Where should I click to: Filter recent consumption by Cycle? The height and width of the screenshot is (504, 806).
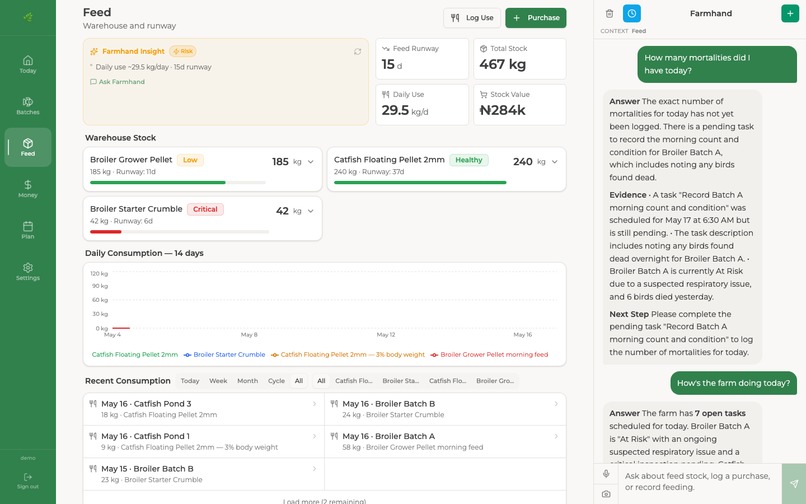(276, 381)
